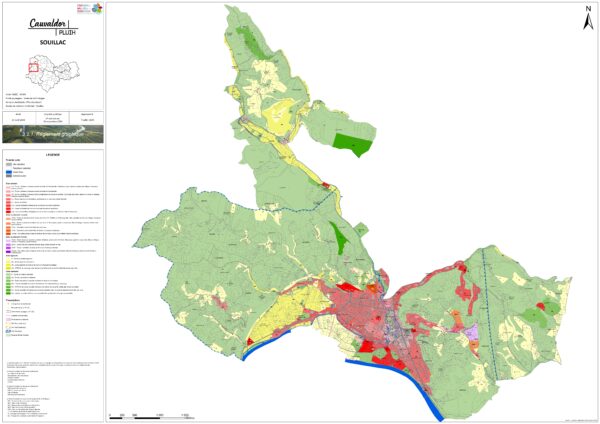The image size is (600, 424).
Task: Click the red square on the locator map
Action: pos(33,69)
